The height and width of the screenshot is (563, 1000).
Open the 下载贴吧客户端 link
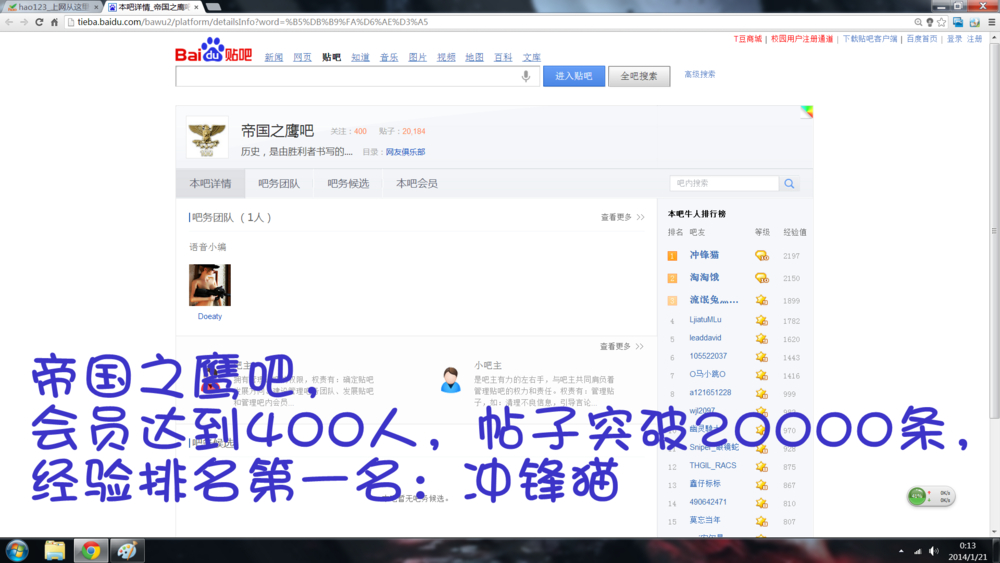pos(870,39)
